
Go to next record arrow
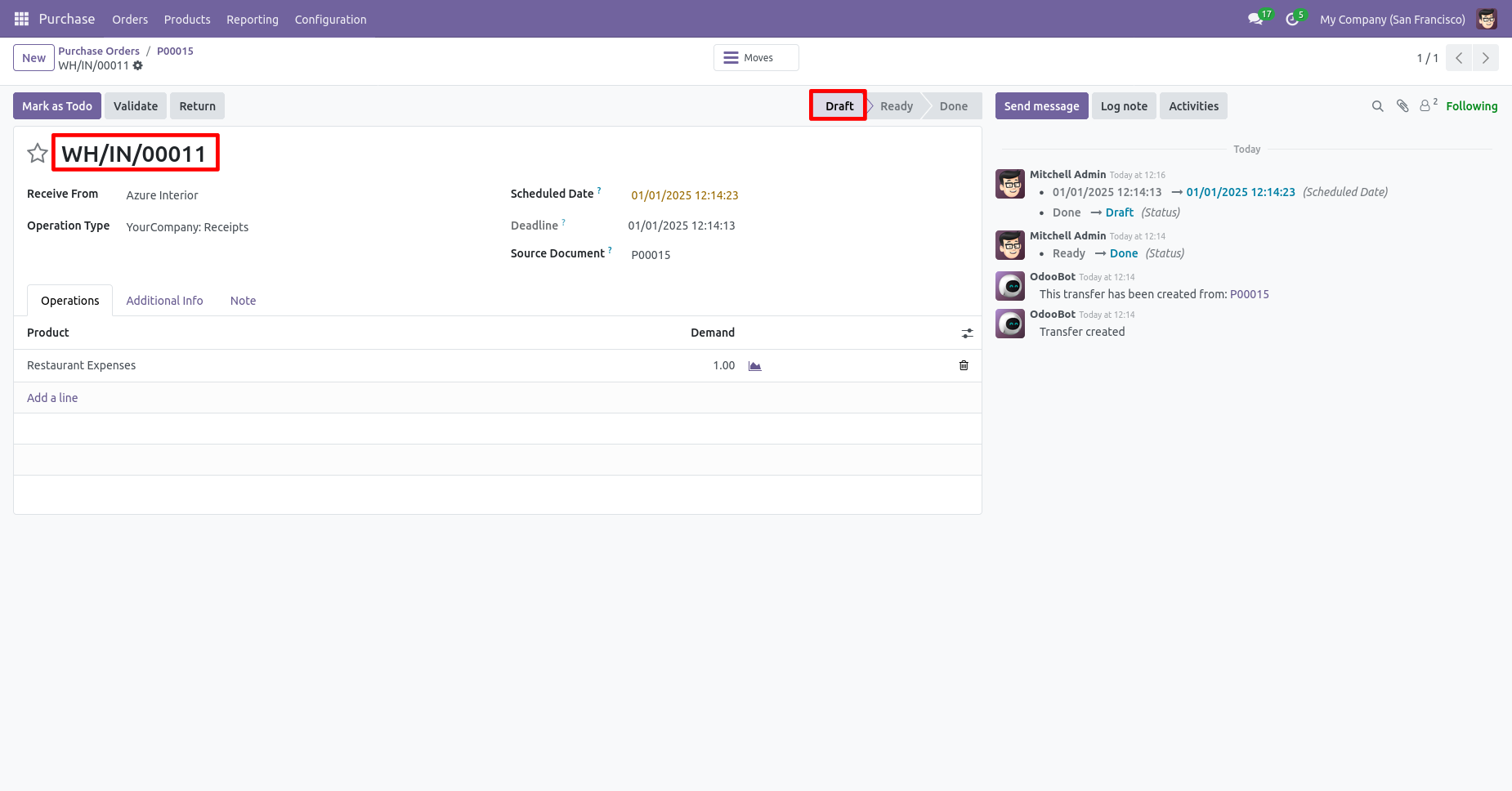(x=1485, y=58)
